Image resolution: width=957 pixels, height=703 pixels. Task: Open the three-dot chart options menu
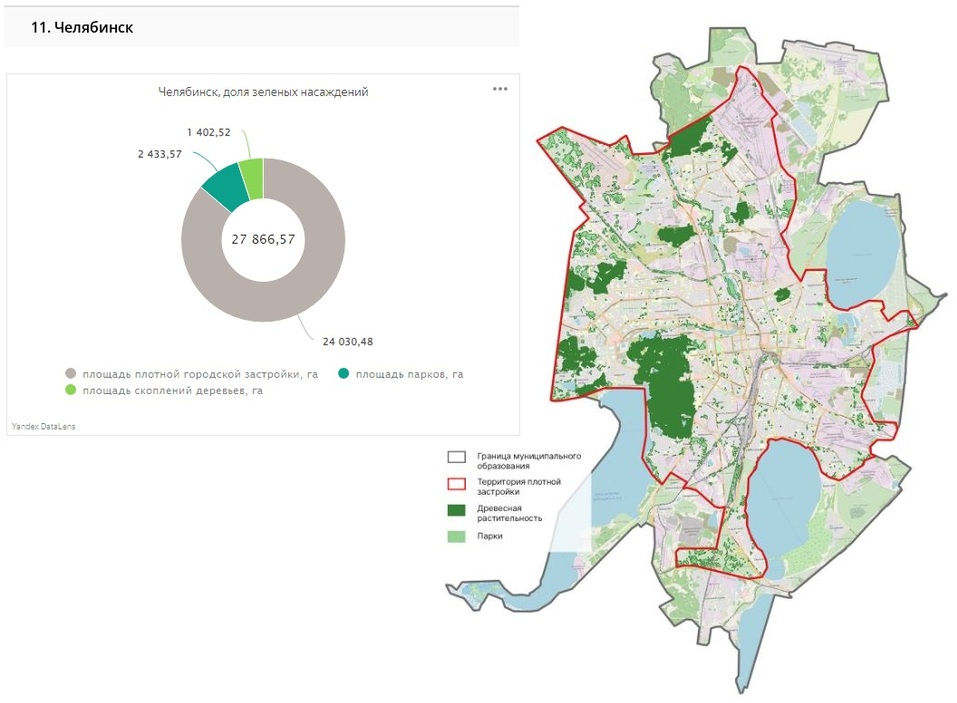[500, 89]
